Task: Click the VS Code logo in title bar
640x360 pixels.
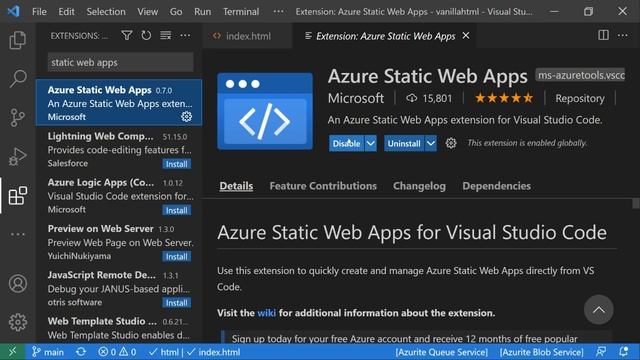Action: [13, 11]
